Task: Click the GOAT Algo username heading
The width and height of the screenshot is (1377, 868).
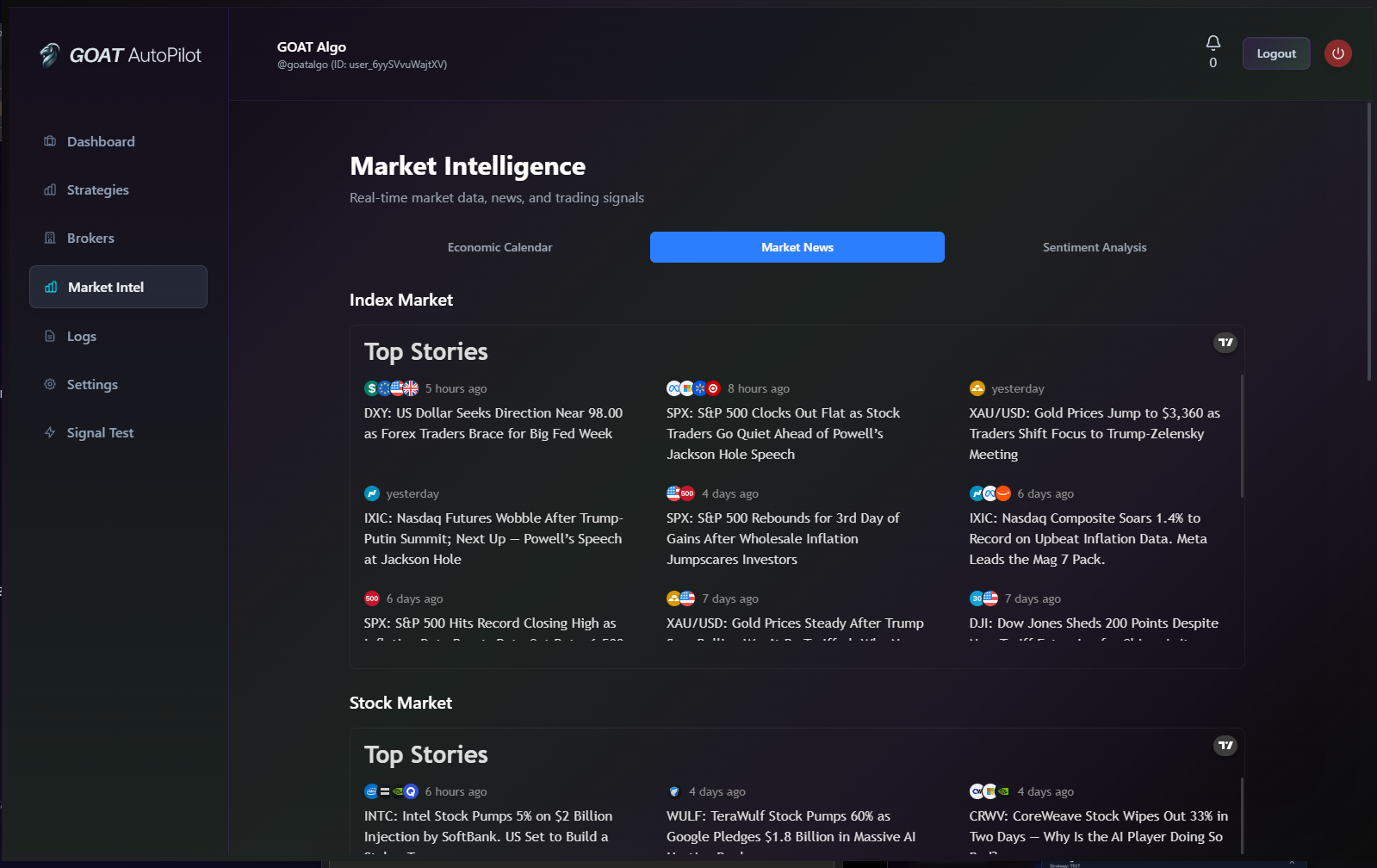Action: 312,46
